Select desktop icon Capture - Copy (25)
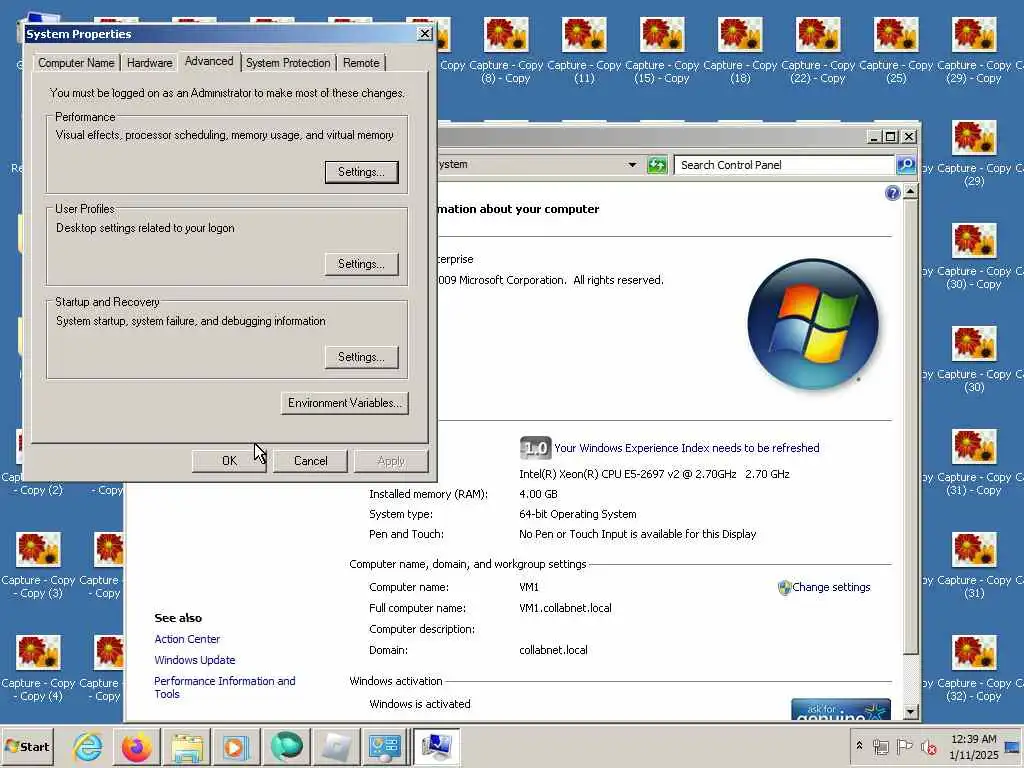Image resolution: width=1024 pixels, height=768 pixels. coord(896,52)
